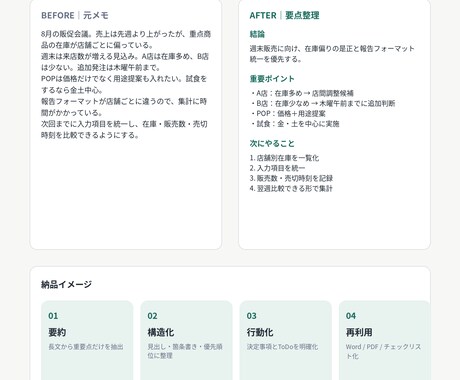Click the "構造化" card title

point(161,332)
